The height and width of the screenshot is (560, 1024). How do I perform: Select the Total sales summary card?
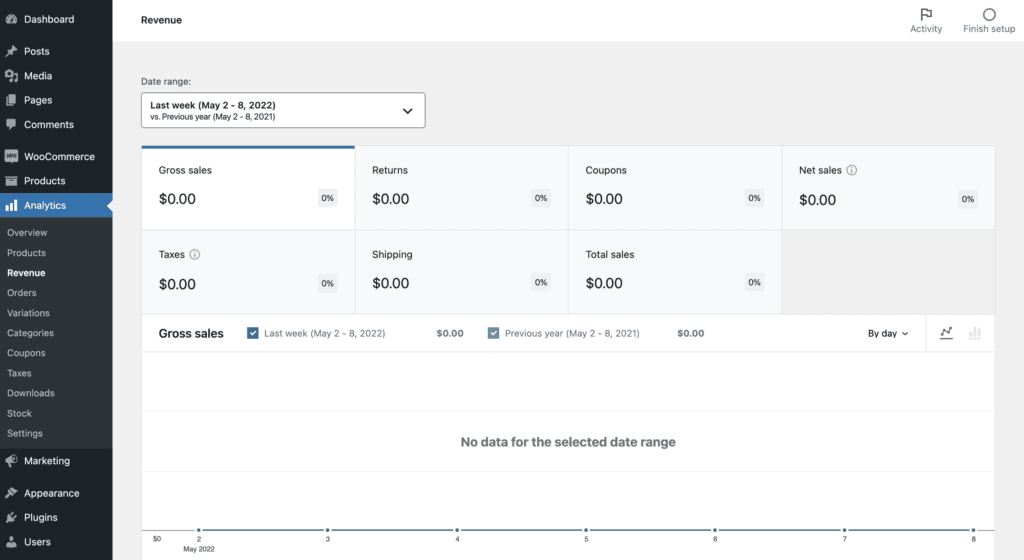(675, 272)
